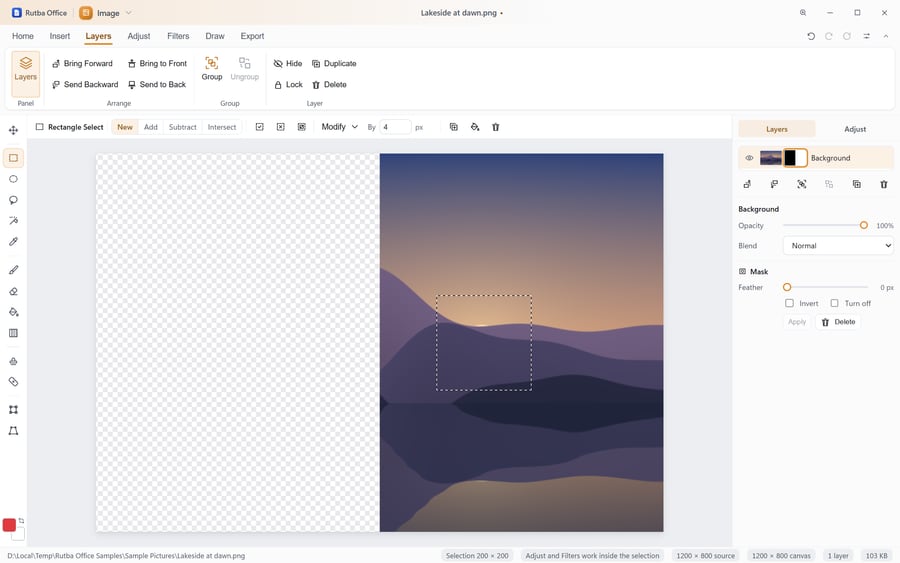
Task: Click Deselect icon in options bar
Action: 281,127
